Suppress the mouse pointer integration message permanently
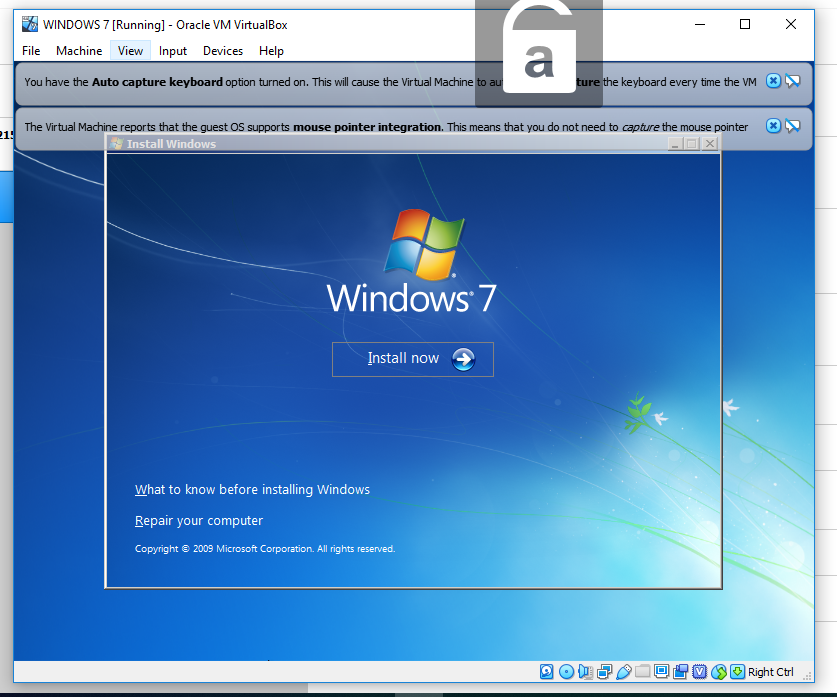The width and height of the screenshot is (837, 697). point(793,125)
